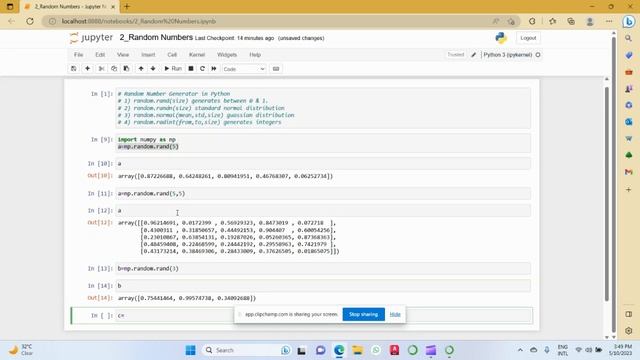Open browser Settings and more menu

point(609,21)
